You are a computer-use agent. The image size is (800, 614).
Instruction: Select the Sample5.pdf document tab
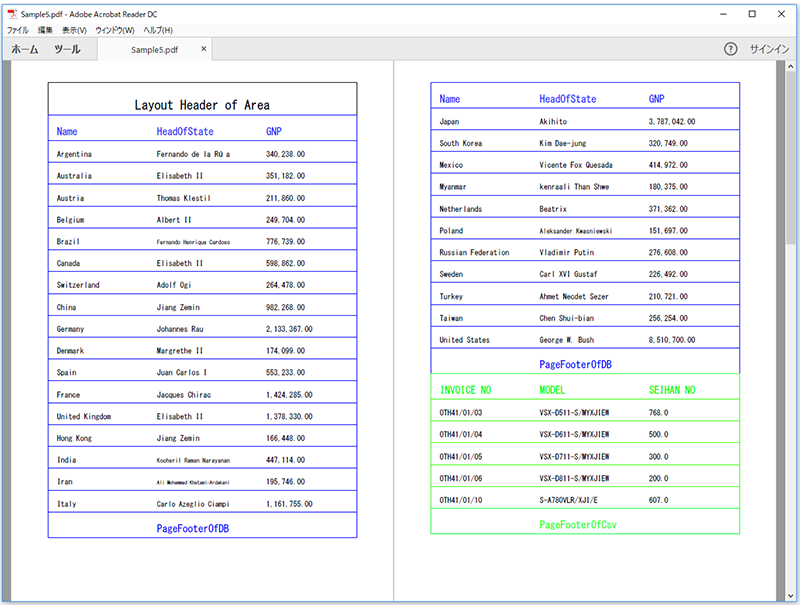[x=155, y=50]
